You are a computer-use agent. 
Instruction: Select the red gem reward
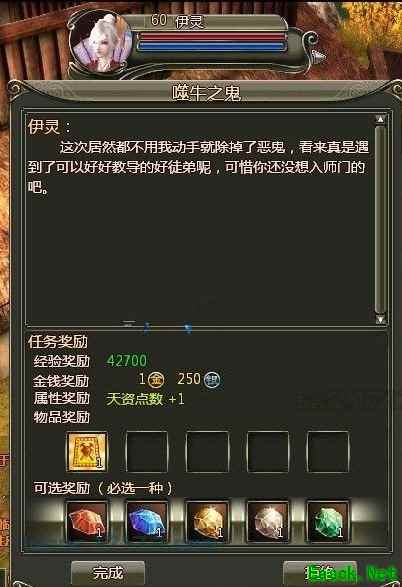click(87, 522)
